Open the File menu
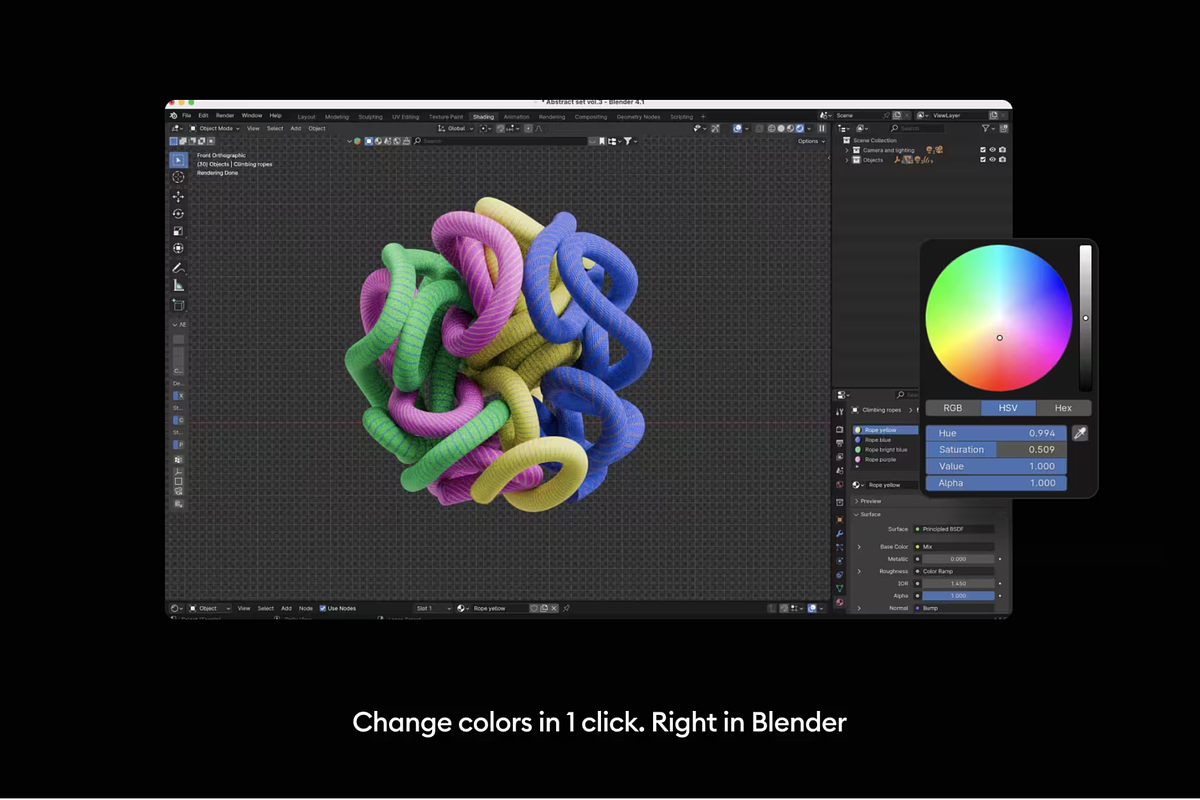Screen dimensions: 1200x800 coord(187,116)
